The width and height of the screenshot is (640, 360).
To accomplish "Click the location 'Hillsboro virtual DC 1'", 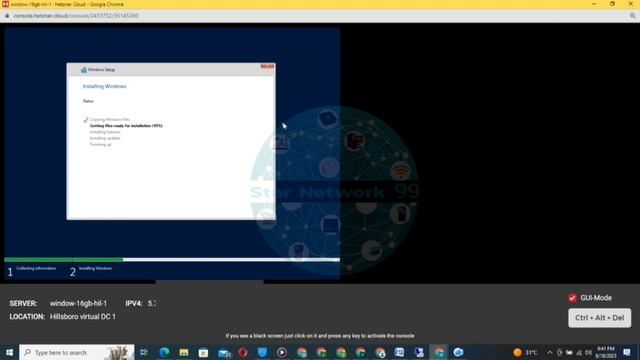I will tap(83, 317).
